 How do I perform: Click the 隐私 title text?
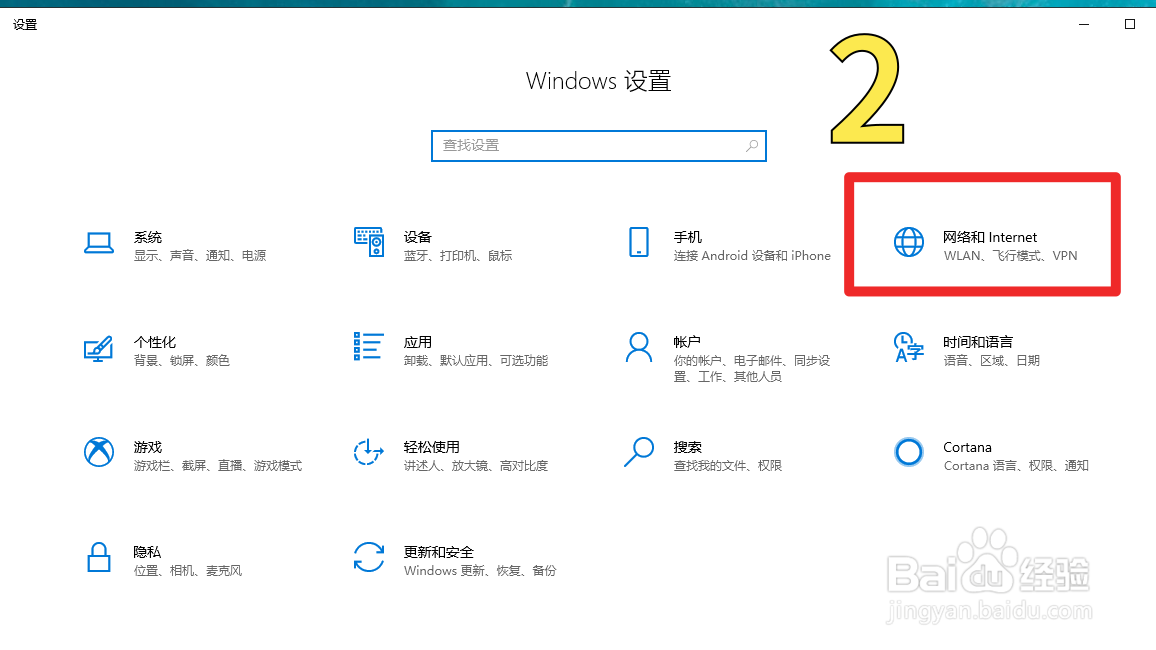[x=147, y=552]
